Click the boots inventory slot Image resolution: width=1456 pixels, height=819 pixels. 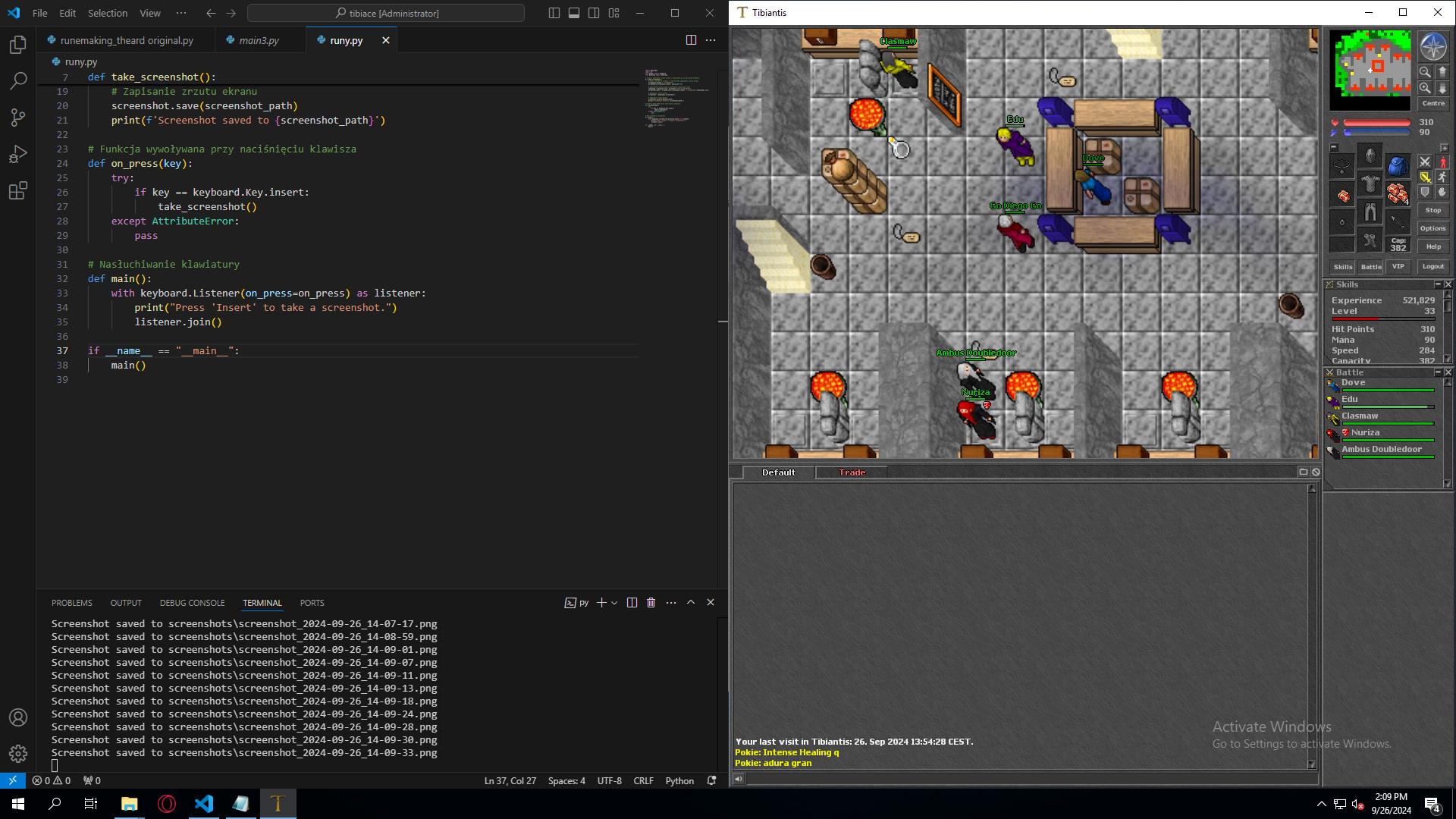pyautogui.click(x=1370, y=240)
